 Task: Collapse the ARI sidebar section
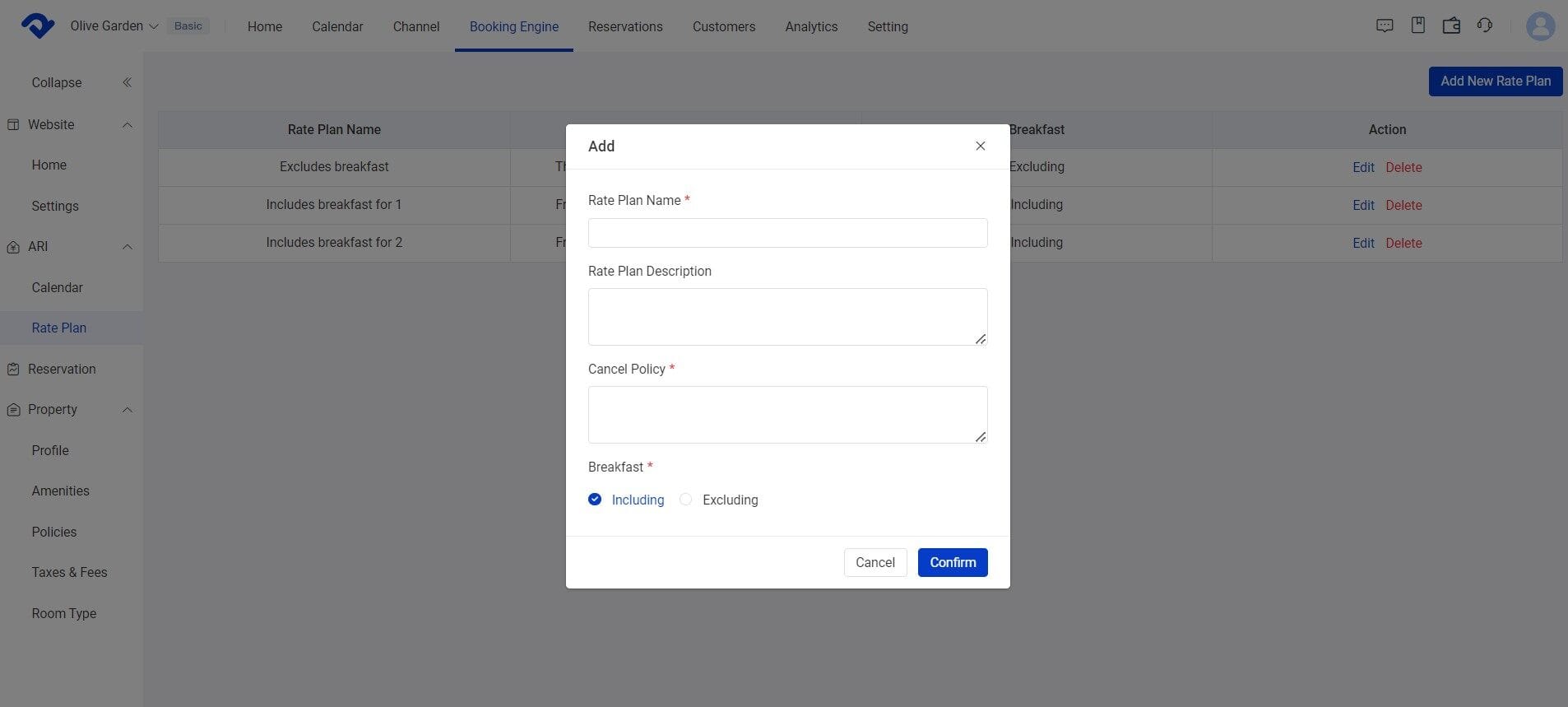click(127, 247)
